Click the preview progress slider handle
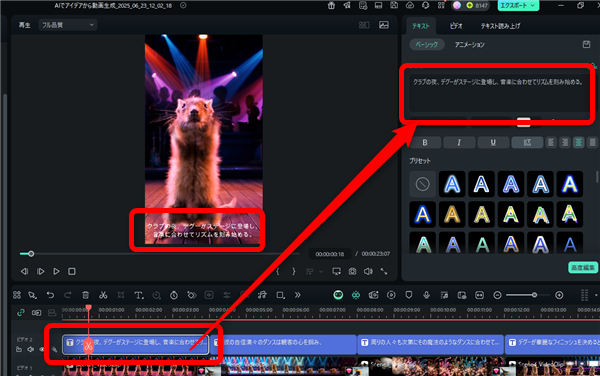600x376 pixels. point(31,254)
